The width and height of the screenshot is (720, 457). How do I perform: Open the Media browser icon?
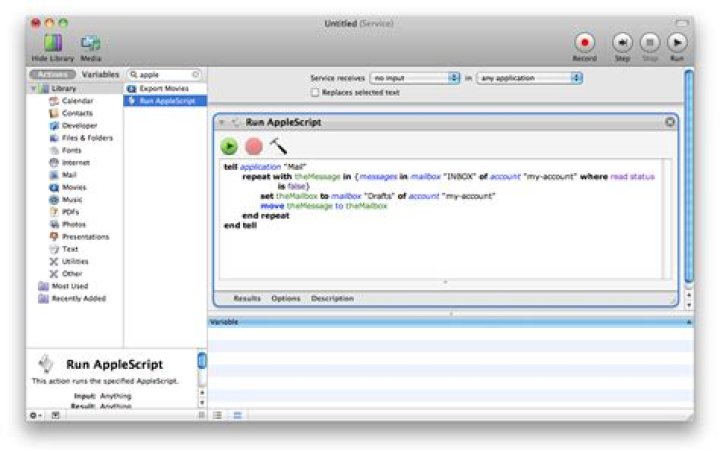[x=90, y=43]
